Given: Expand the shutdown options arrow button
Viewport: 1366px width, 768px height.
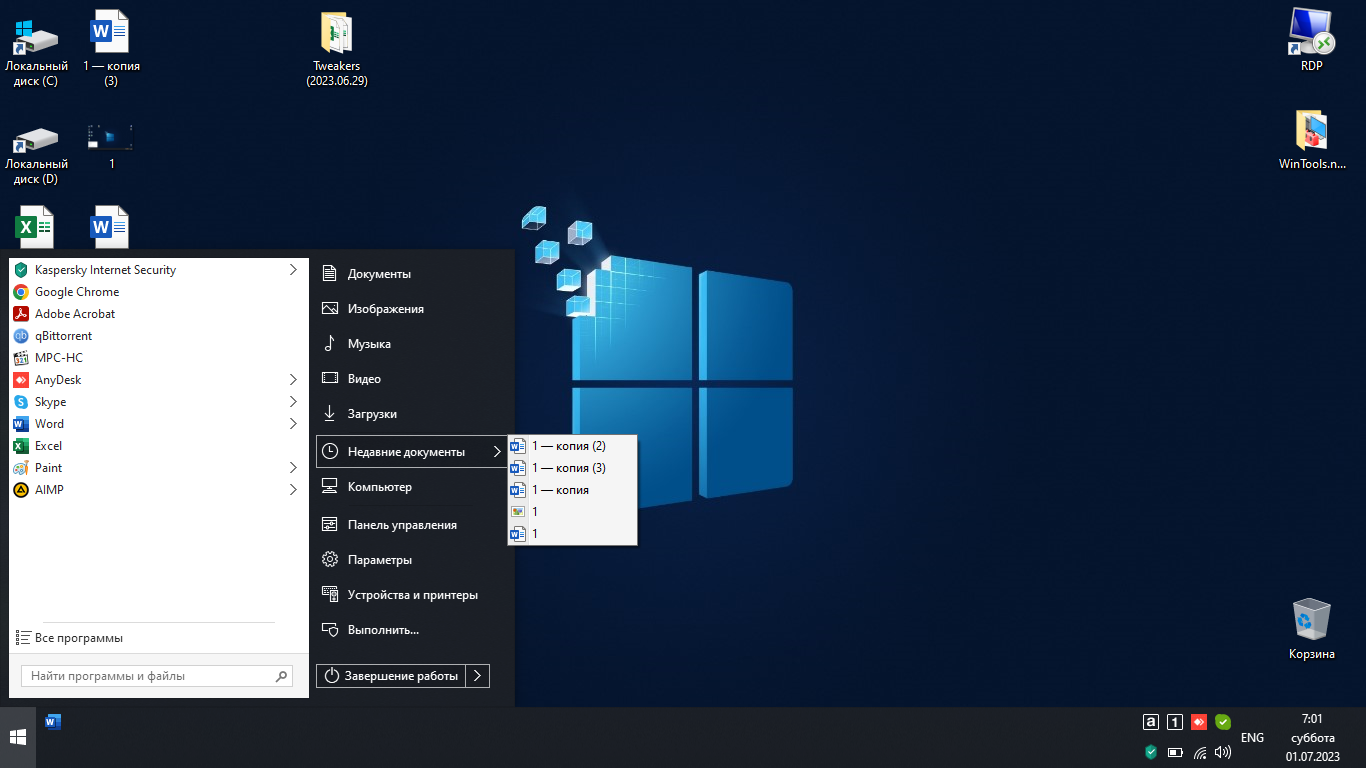Looking at the screenshot, I should tap(478, 676).
